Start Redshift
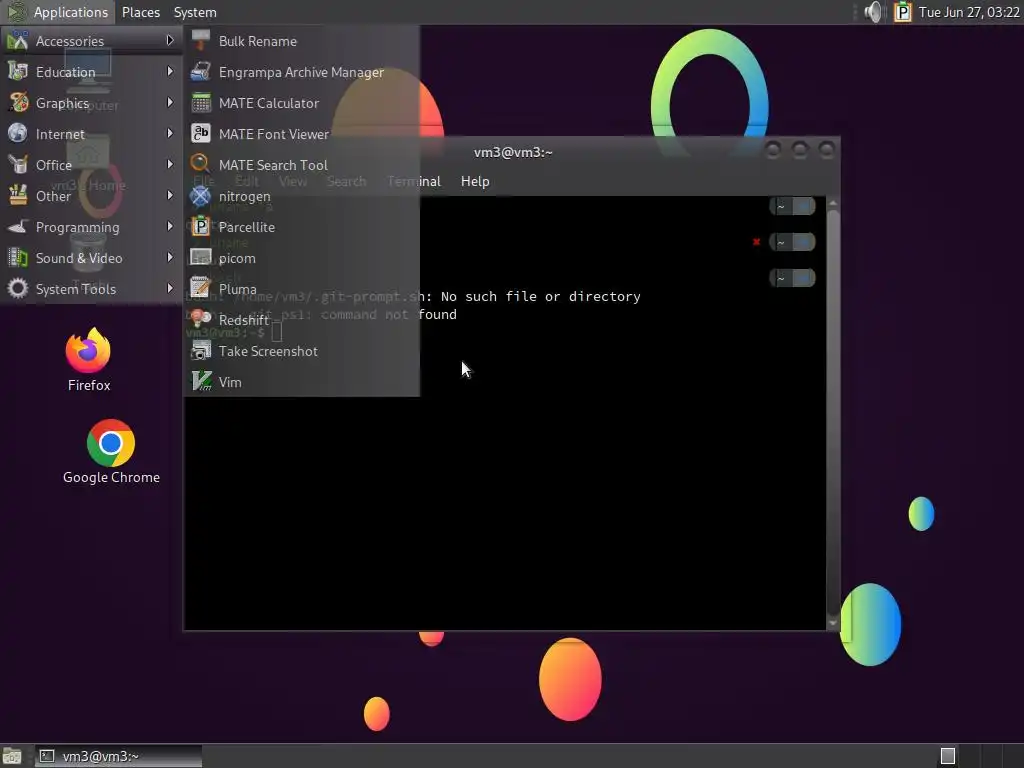 [x=302, y=320]
